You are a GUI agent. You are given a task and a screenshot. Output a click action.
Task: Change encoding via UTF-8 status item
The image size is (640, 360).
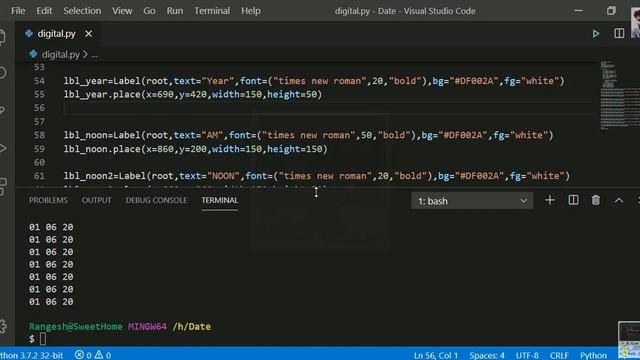pyautogui.click(x=527, y=355)
